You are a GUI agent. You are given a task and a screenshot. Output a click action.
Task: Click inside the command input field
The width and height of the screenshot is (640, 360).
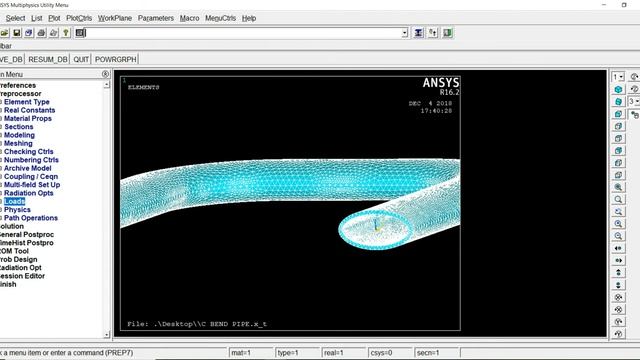pyautogui.click(x=243, y=33)
